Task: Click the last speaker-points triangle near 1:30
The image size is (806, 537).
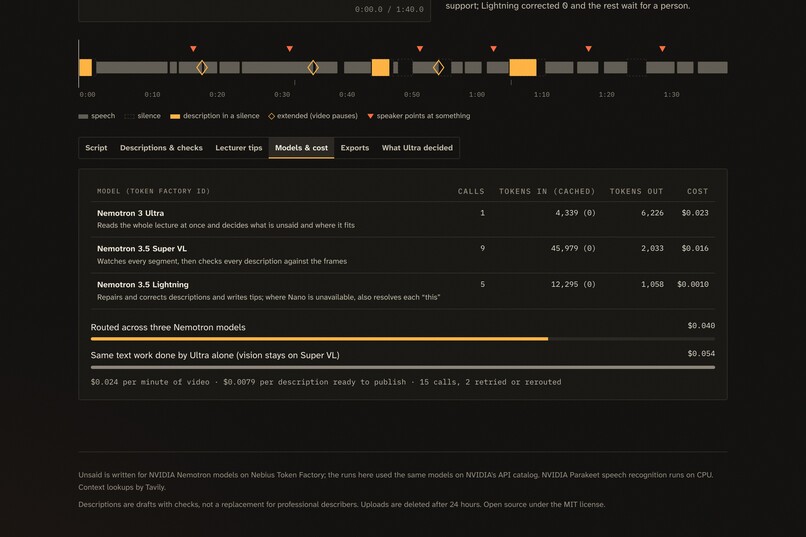Action: click(663, 49)
